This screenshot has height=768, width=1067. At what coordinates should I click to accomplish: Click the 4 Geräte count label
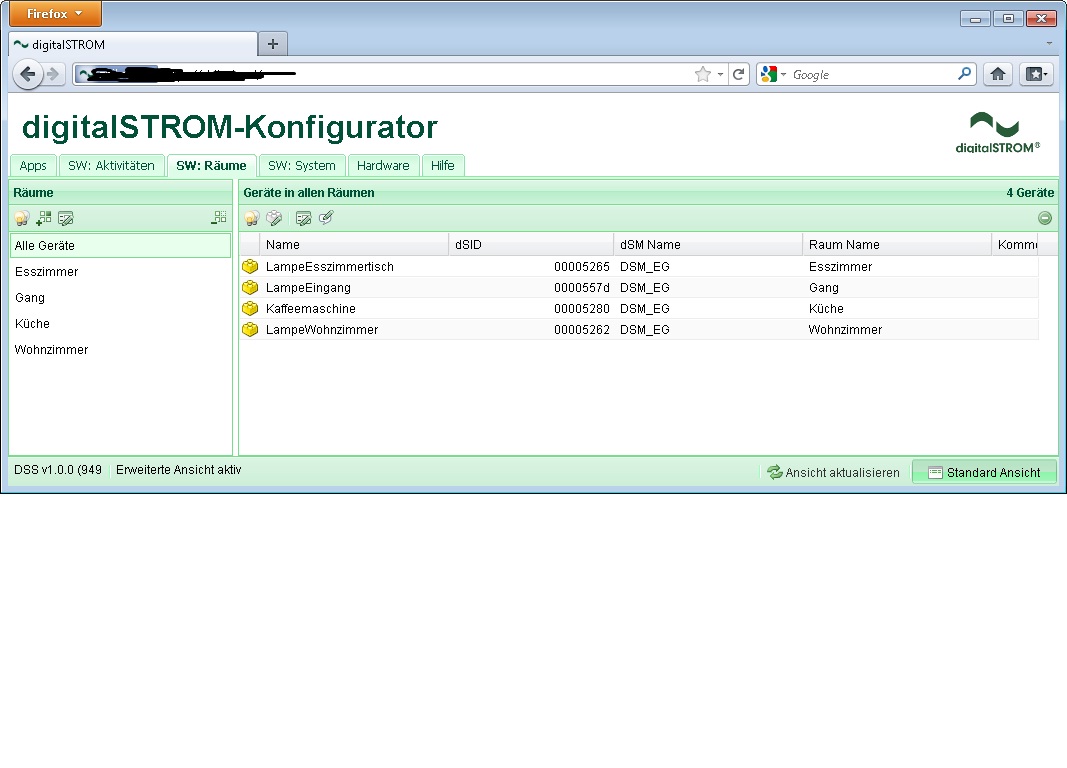click(1030, 193)
